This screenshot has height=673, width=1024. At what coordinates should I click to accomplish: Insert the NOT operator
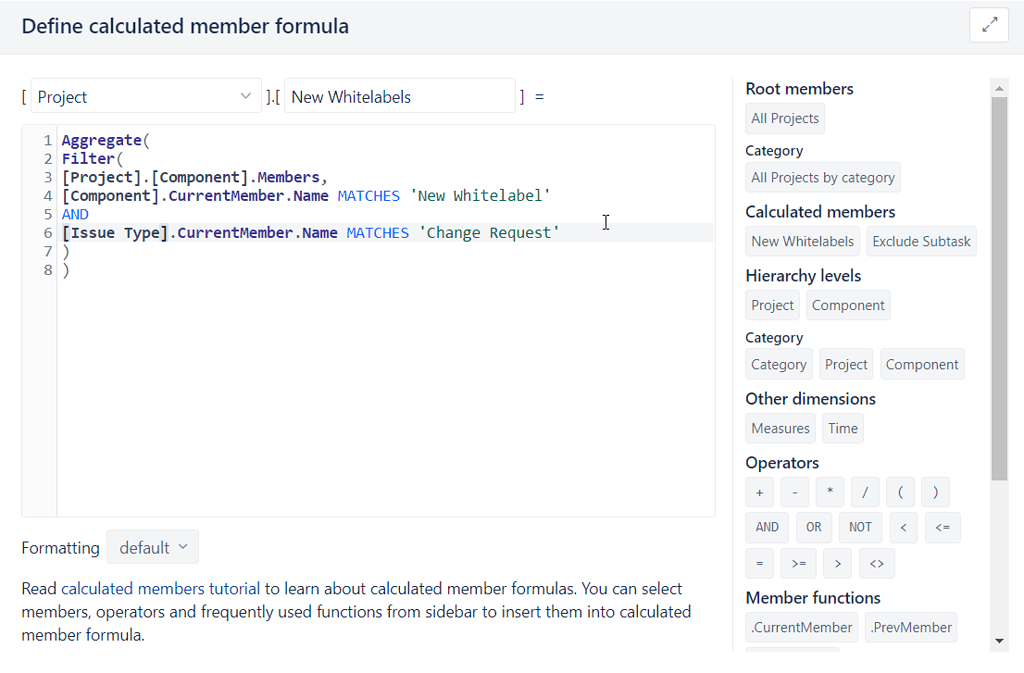pos(860,527)
